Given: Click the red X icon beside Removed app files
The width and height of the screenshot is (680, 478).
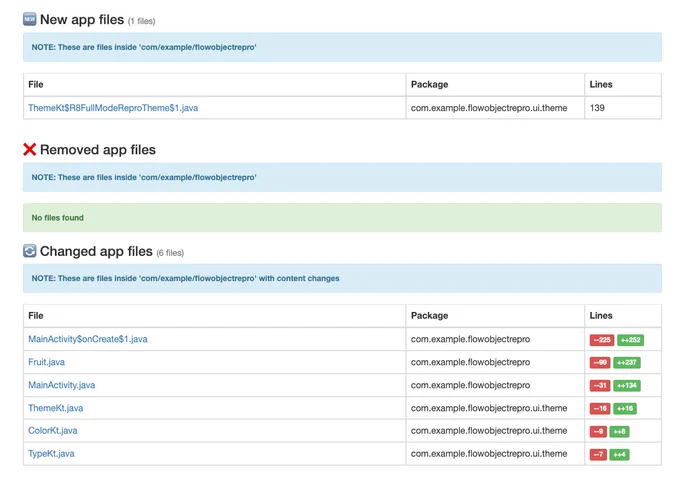Looking at the screenshot, I should click(x=29, y=149).
